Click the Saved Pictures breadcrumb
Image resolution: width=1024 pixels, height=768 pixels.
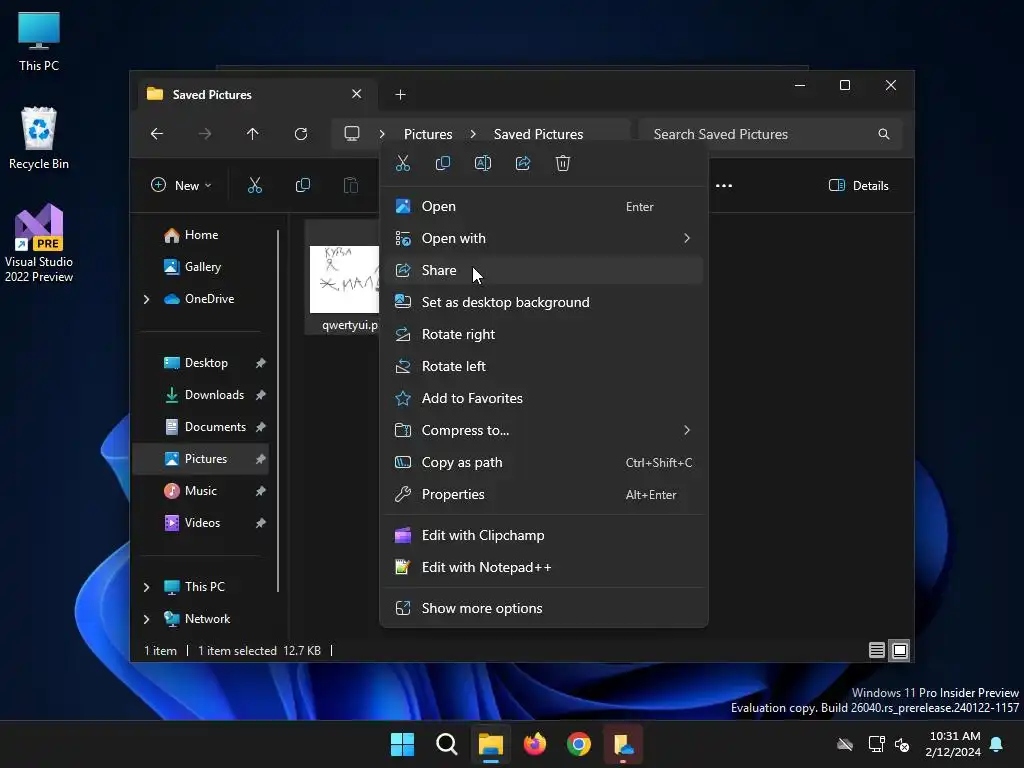pos(538,134)
